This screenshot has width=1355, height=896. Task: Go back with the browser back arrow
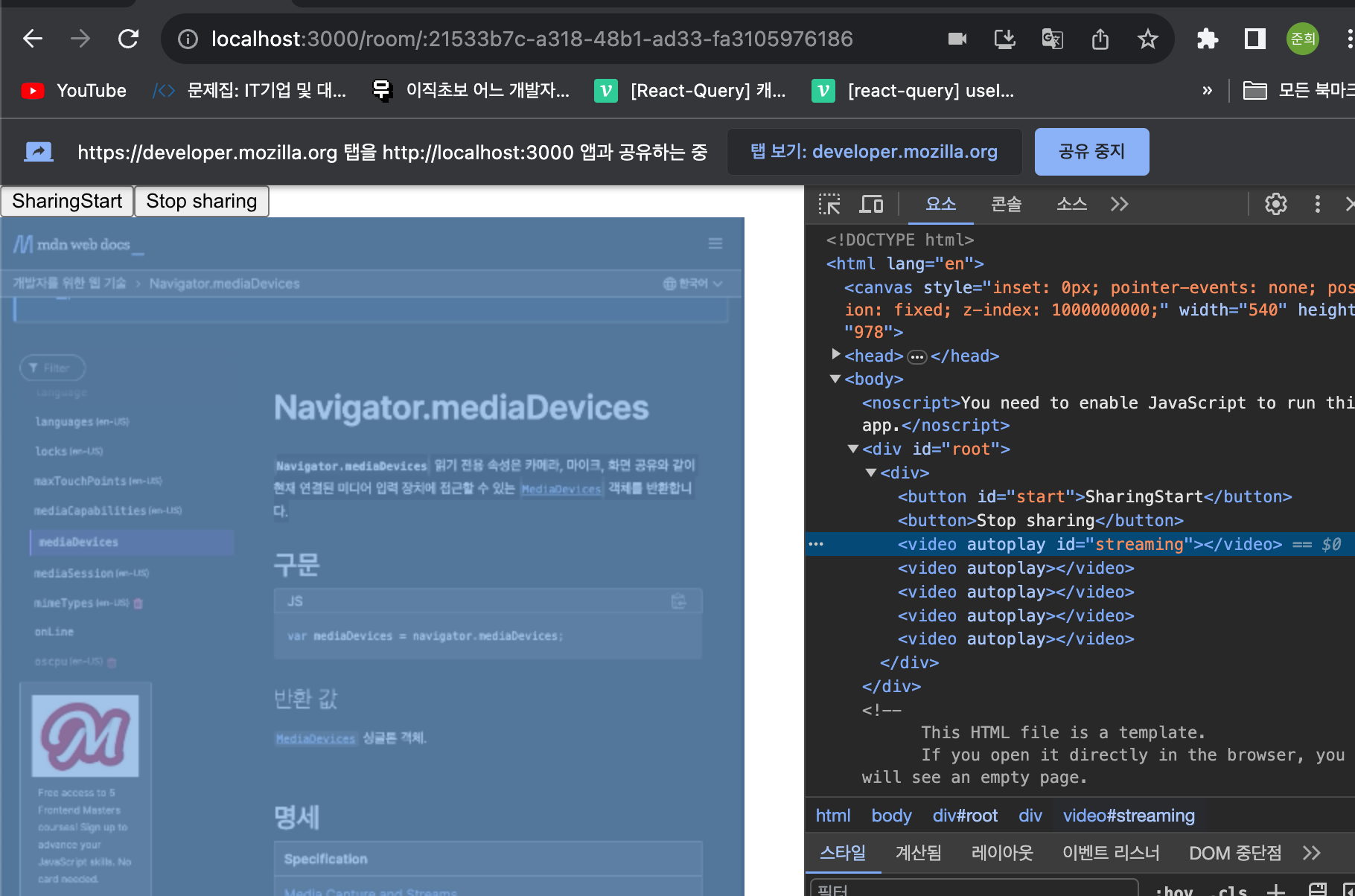click(x=33, y=39)
